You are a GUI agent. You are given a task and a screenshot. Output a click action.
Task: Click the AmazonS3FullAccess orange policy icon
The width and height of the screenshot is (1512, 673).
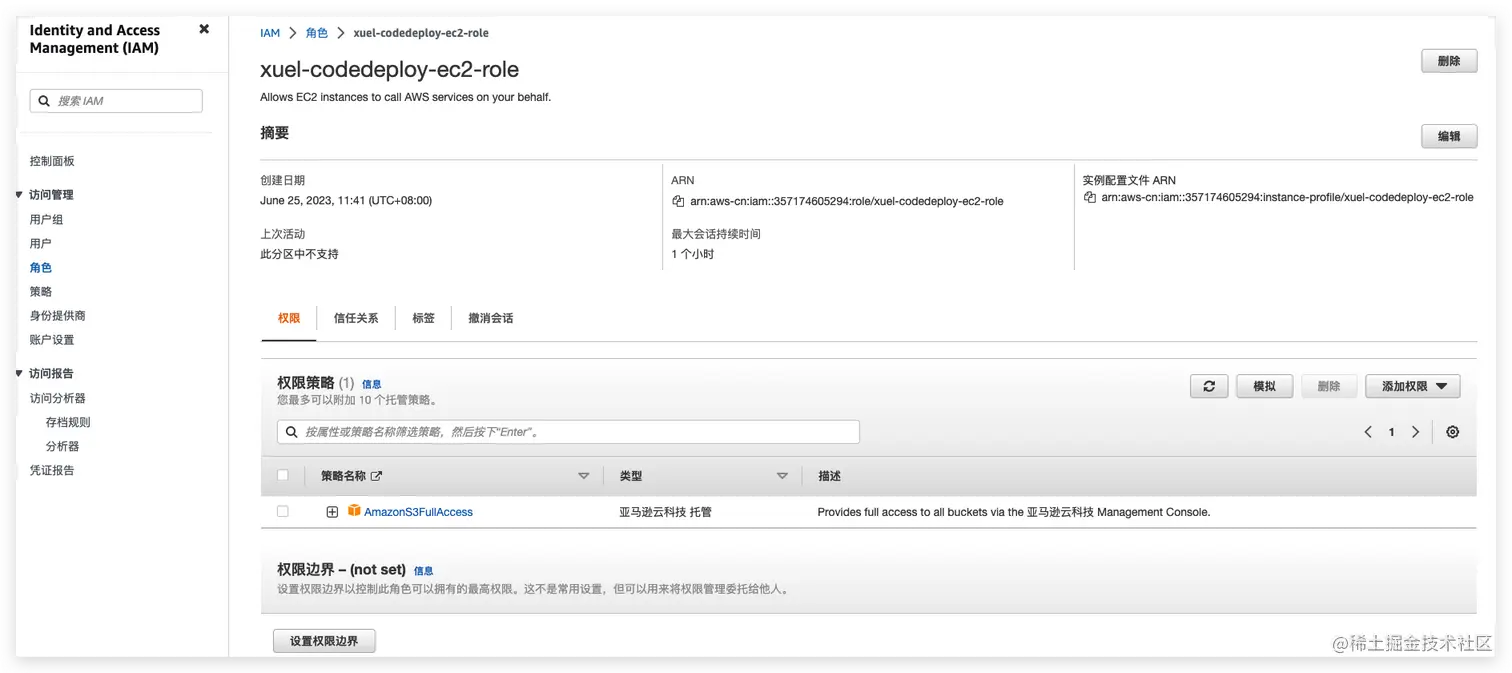pos(354,511)
